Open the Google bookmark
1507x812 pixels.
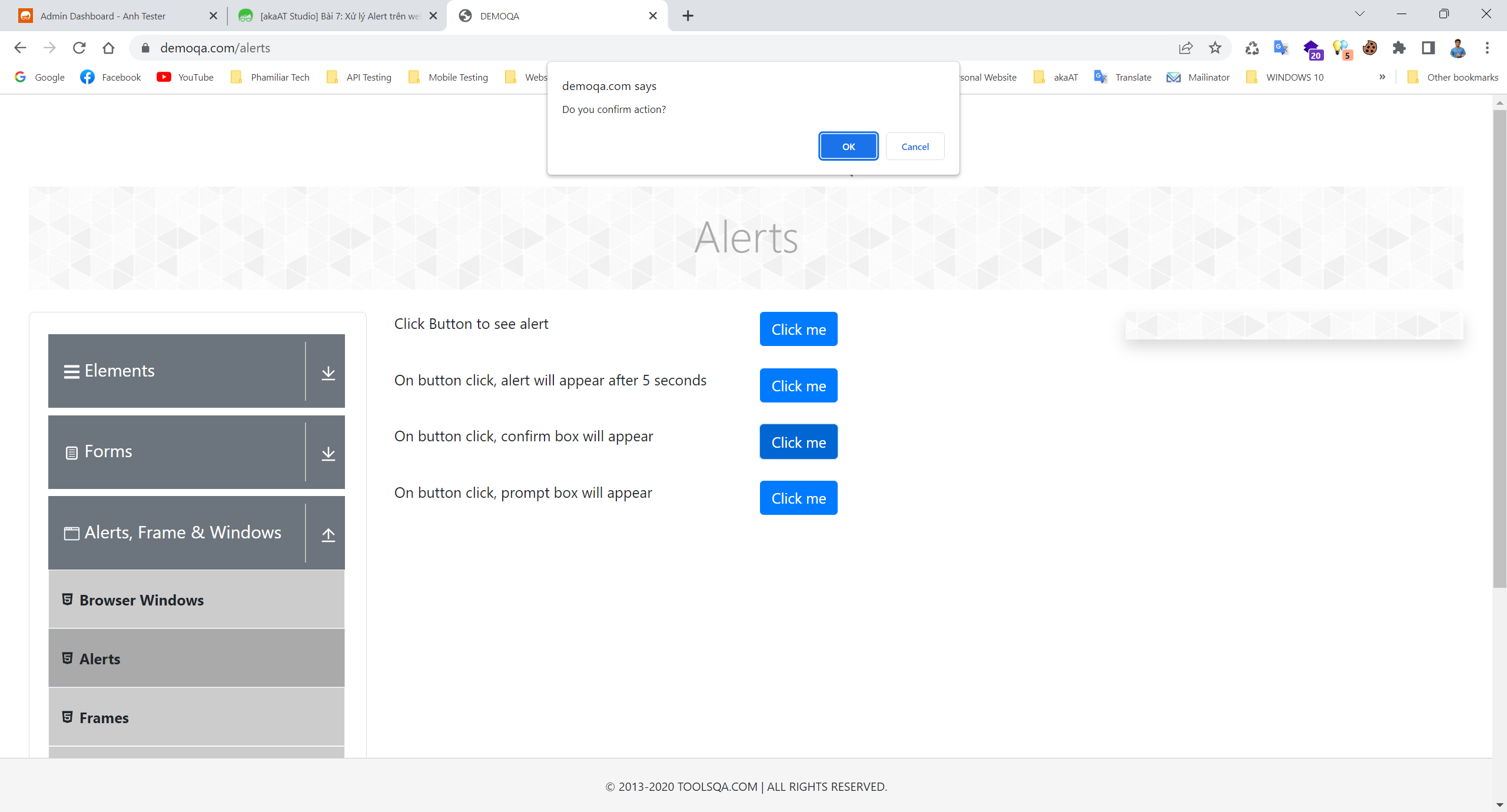[40, 77]
